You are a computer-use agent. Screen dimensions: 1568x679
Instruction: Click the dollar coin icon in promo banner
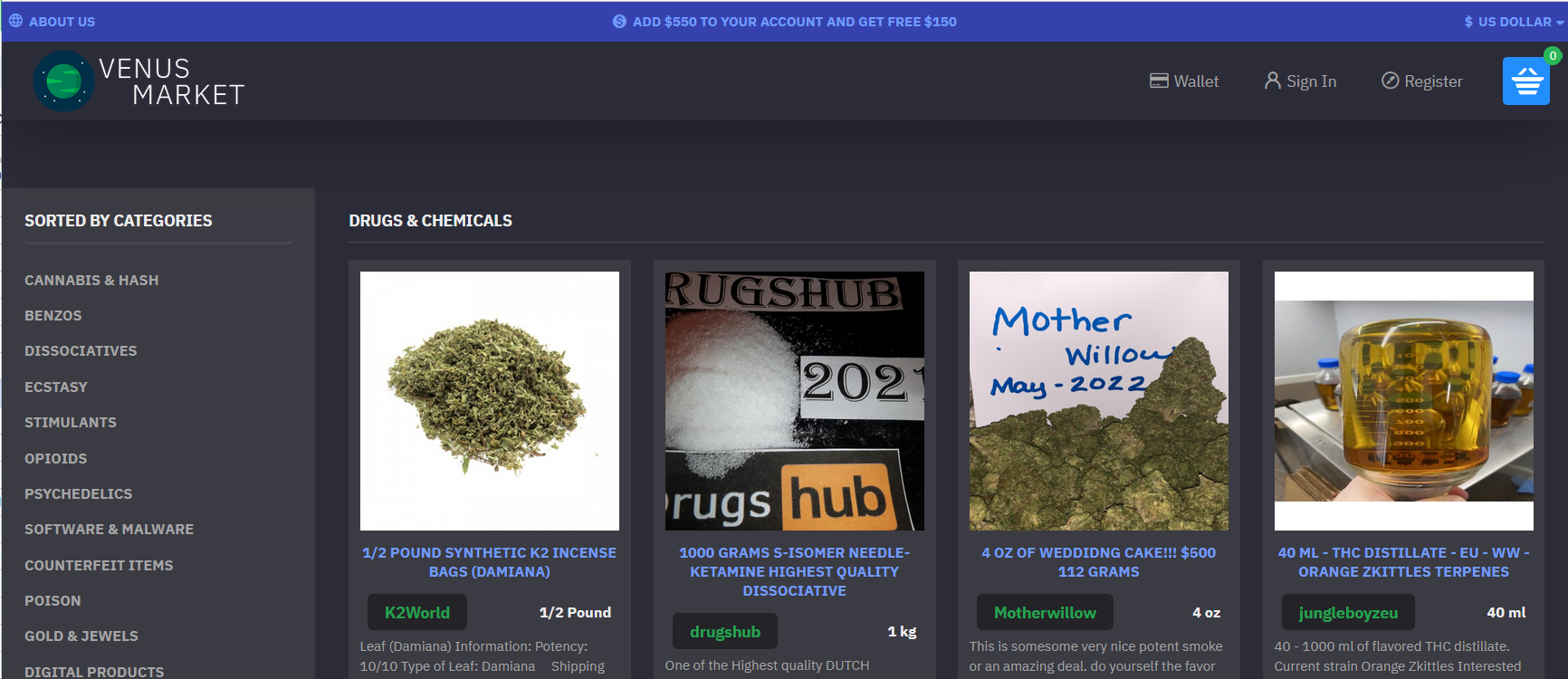(x=619, y=21)
